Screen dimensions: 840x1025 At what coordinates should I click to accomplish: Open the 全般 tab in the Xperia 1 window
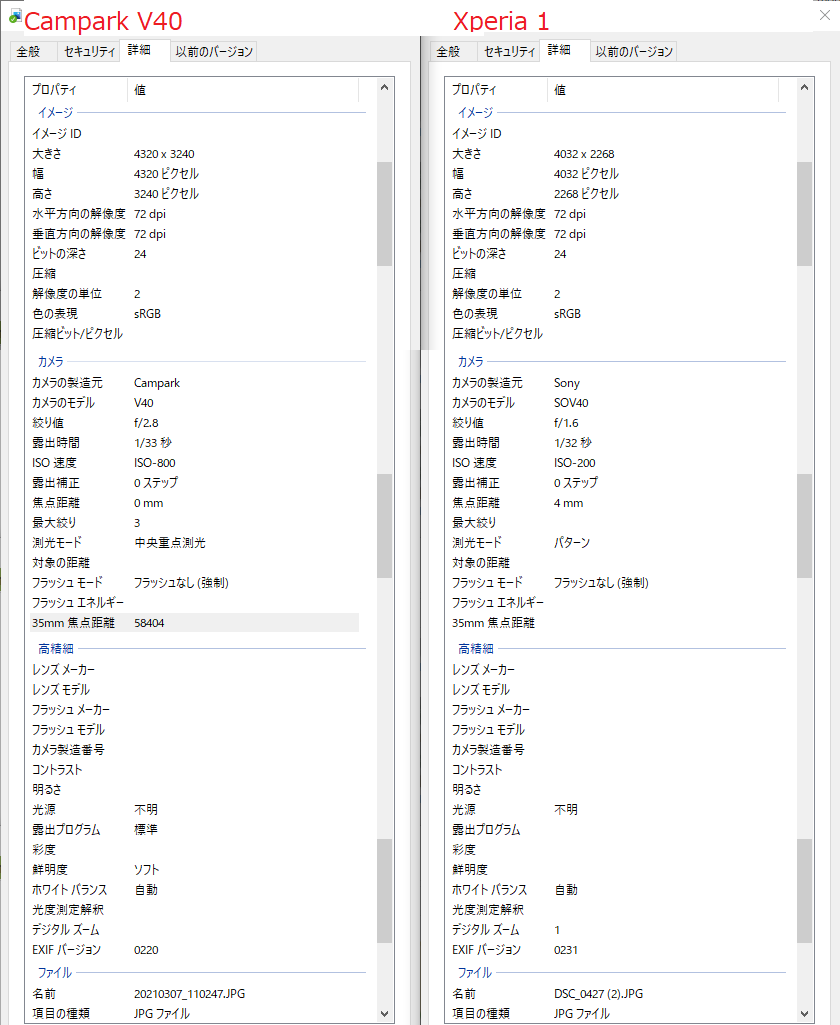[449, 52]
